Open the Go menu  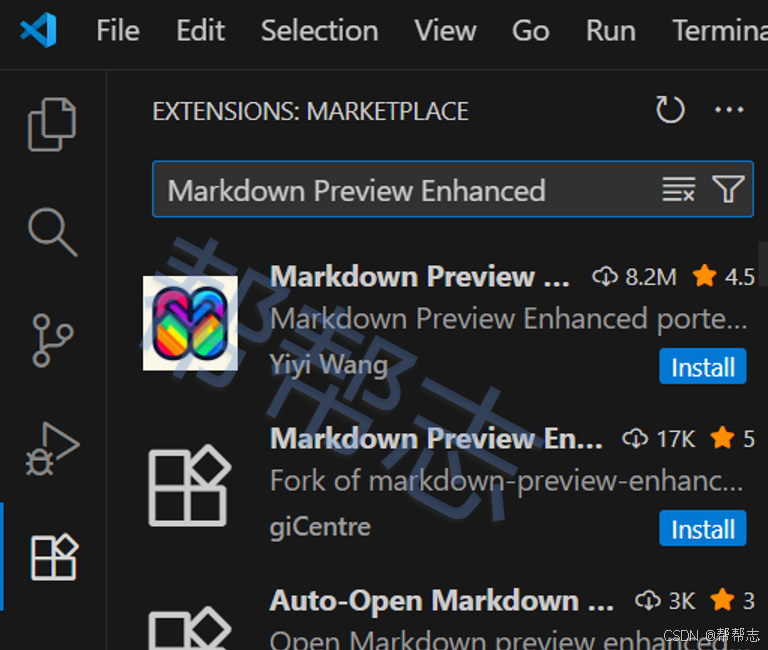tap(530, 30)
